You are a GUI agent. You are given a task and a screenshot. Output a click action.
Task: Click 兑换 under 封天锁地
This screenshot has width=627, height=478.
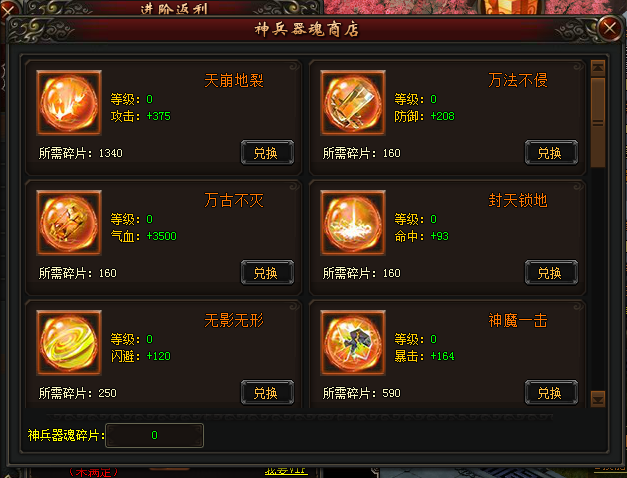[551, 272]
